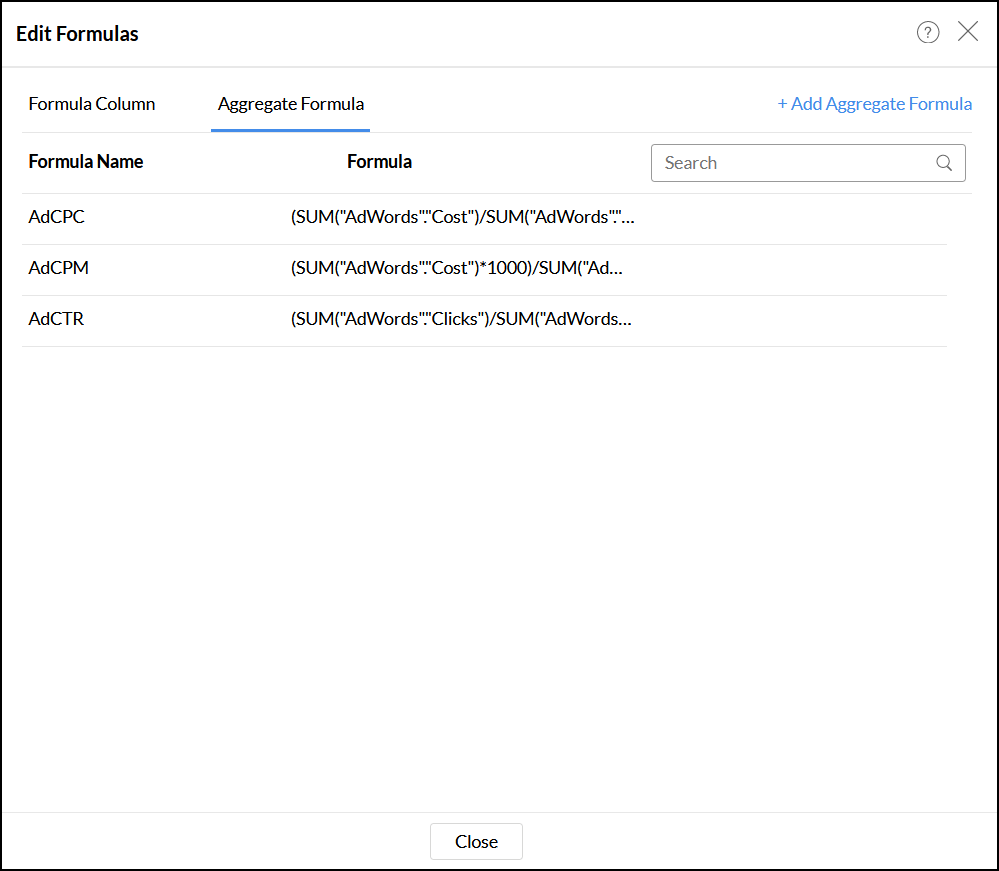Select the AdCPM formula name
Image resolution: width=999 pixels, height=871 pixels.
60,268
